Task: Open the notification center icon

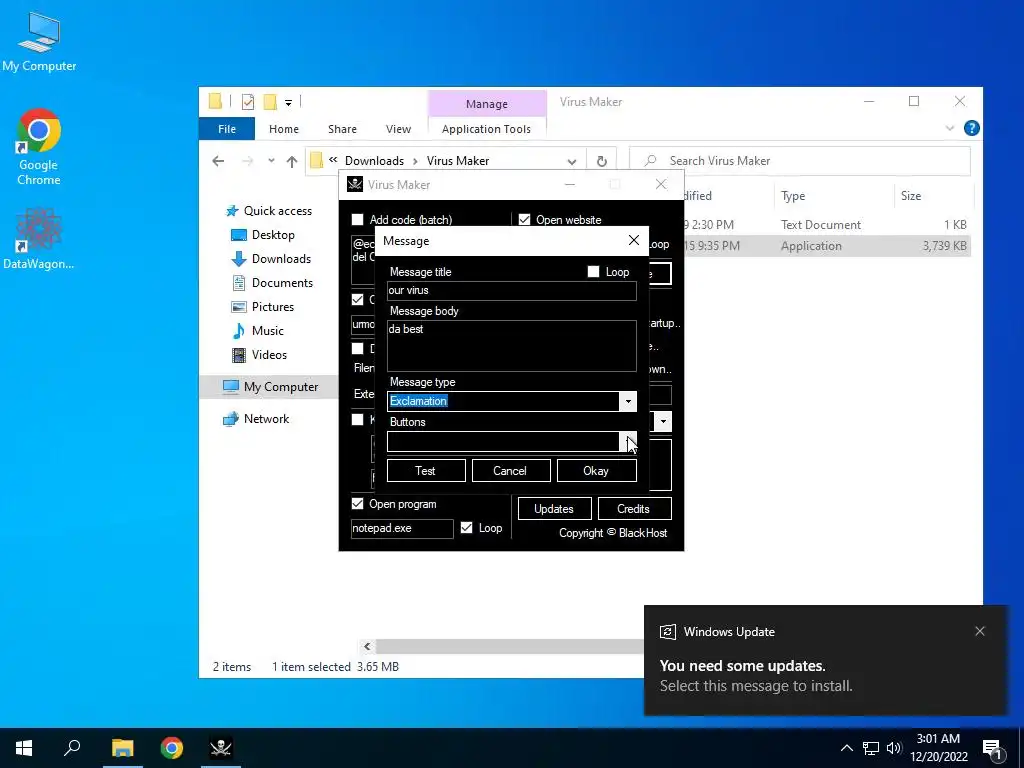Action: click(993, 749)
